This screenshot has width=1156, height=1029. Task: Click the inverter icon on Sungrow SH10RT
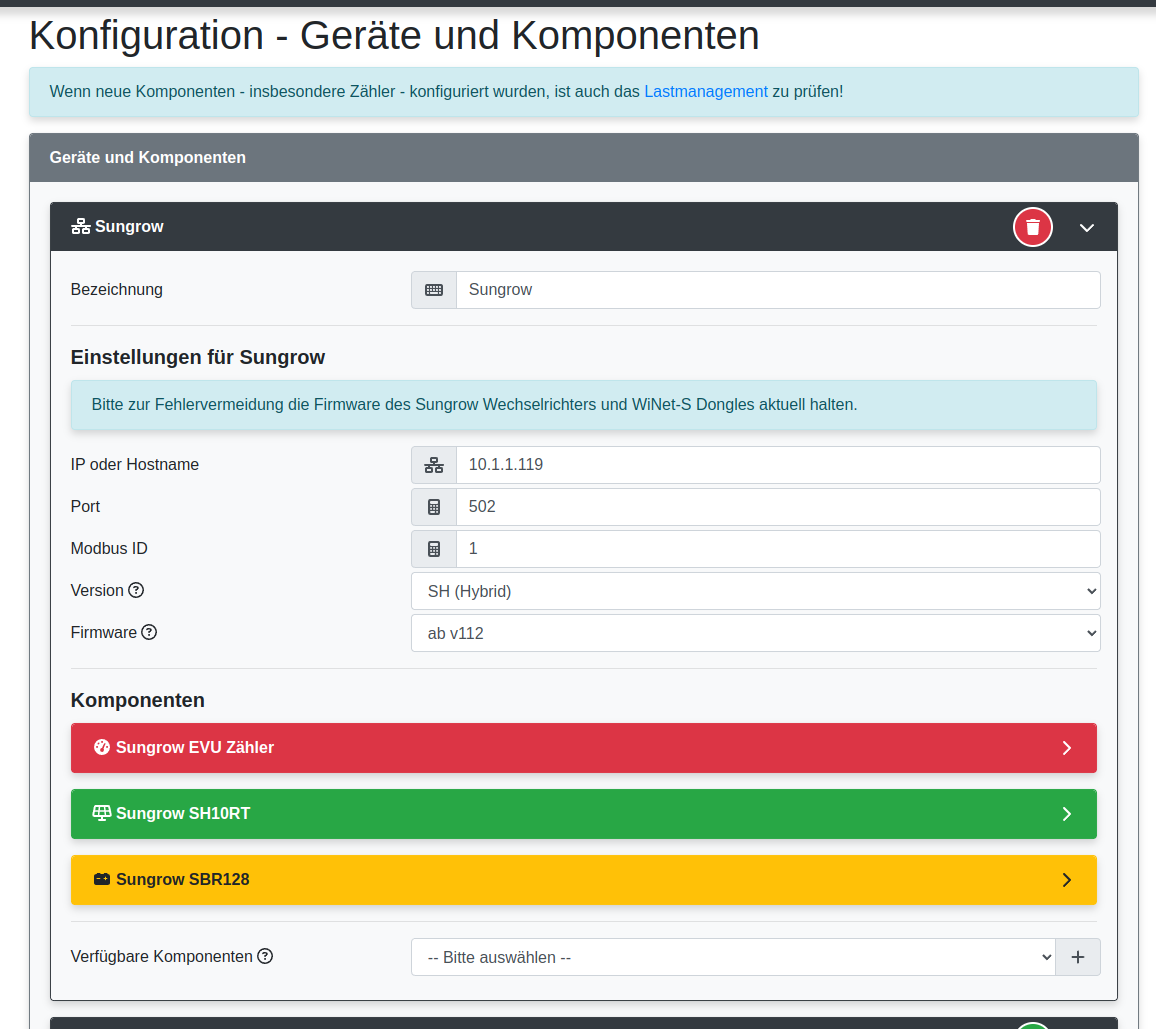click(101, 813)
